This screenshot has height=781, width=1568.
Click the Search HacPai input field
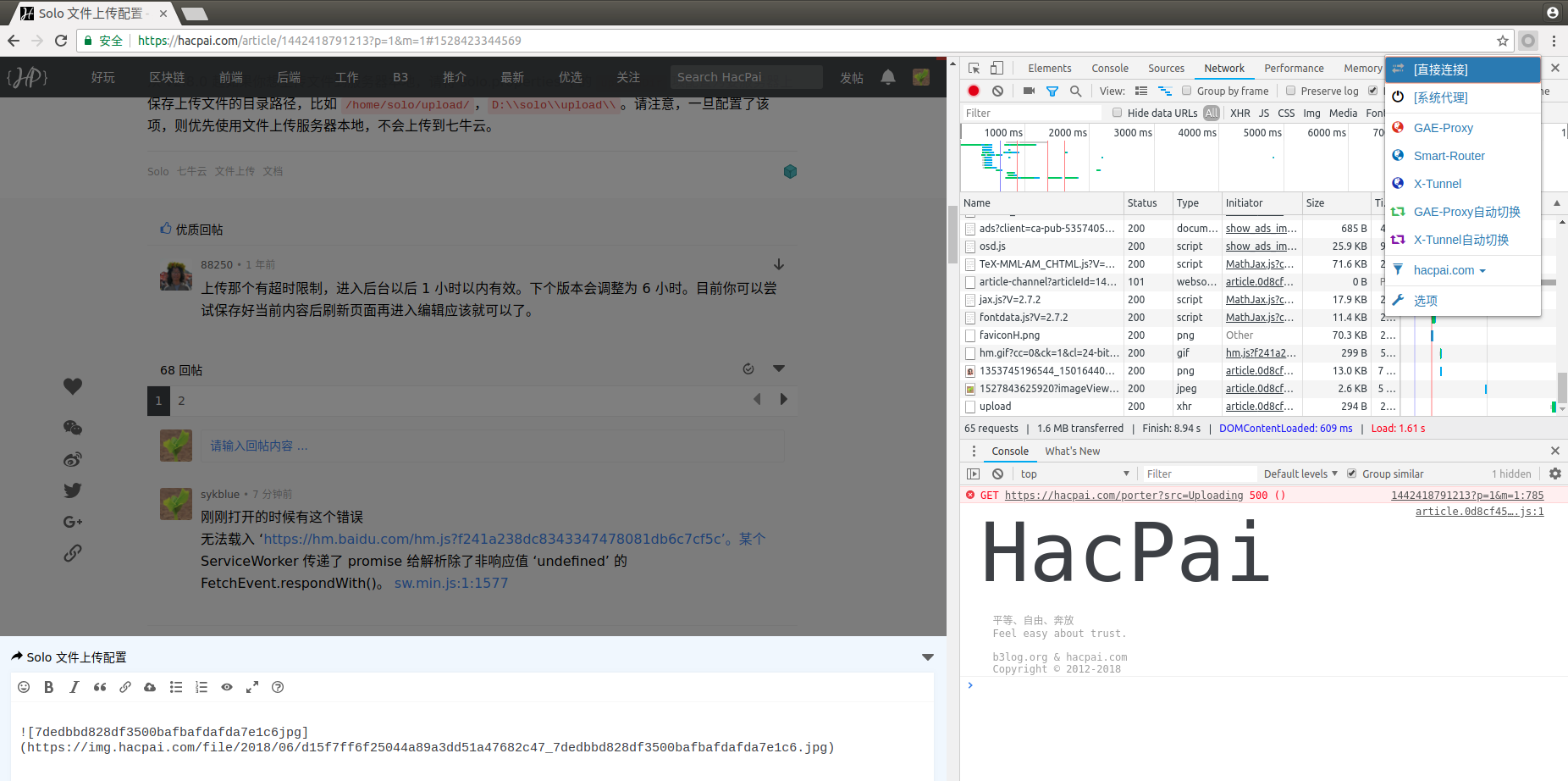[745, 77]
